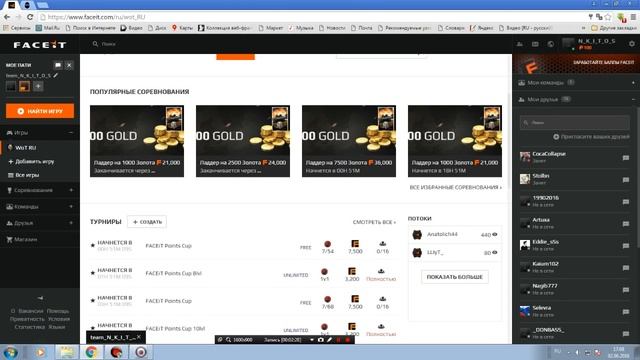Click the Заработайте баллы FACEIT banner
Viewport: 640px width, 360px height.
(x=576, y=64)
